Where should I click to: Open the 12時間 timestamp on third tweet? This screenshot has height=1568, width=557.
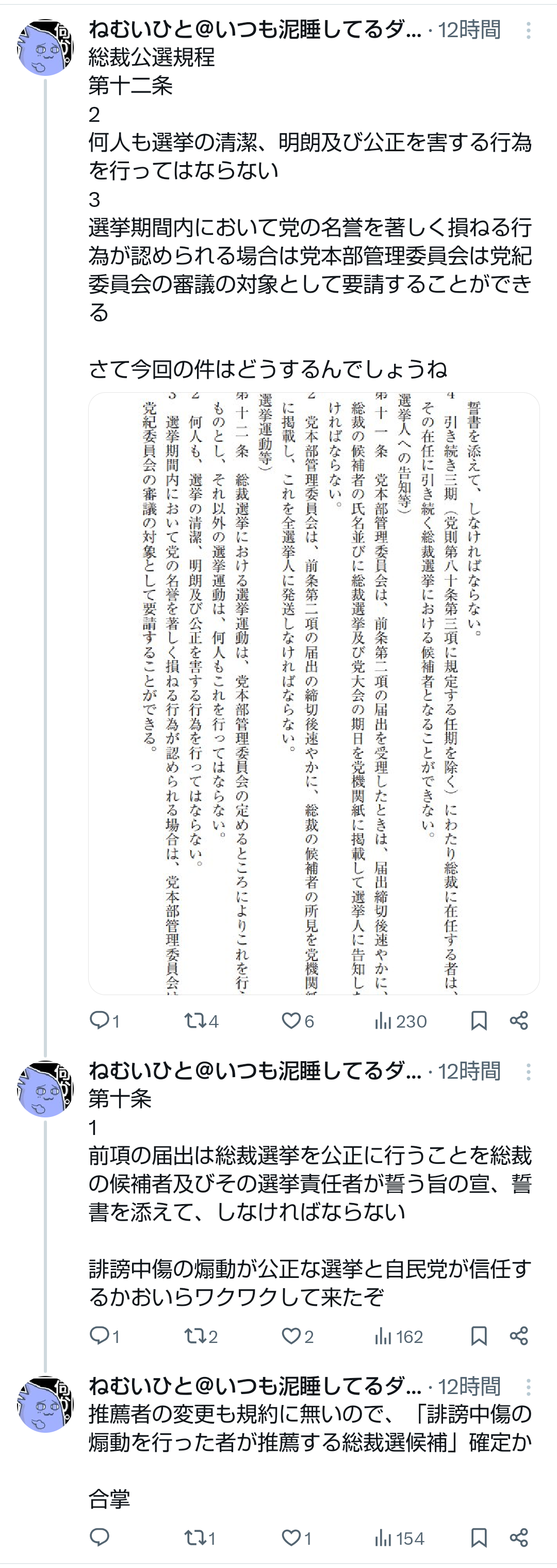pos(469,1387)
